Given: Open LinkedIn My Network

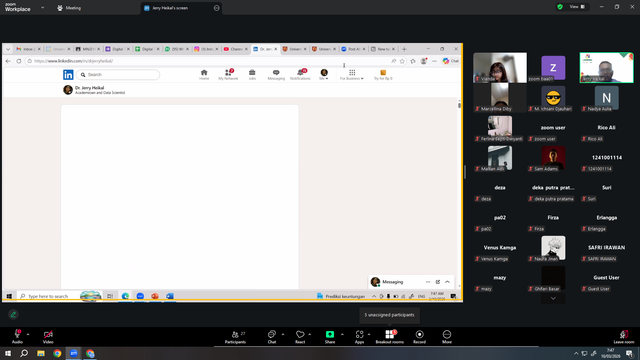Looking at the screenshot, I should pyautogui.click(x=228, y=75).
